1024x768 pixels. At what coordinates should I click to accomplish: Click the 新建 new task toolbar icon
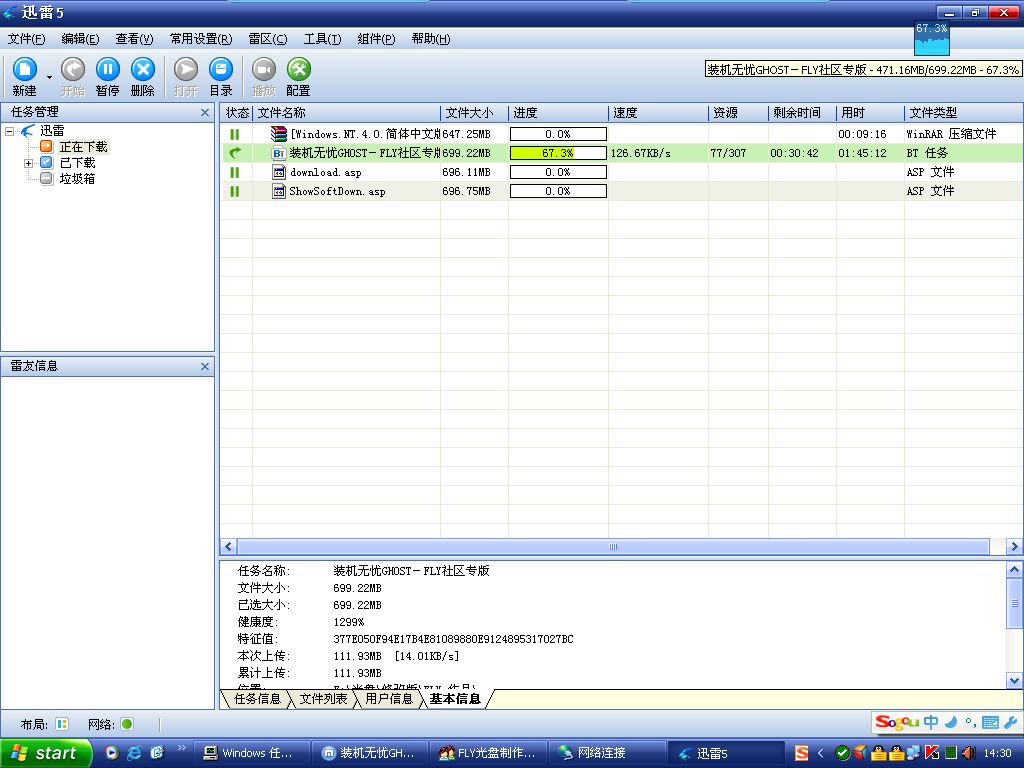coord(25,69)
